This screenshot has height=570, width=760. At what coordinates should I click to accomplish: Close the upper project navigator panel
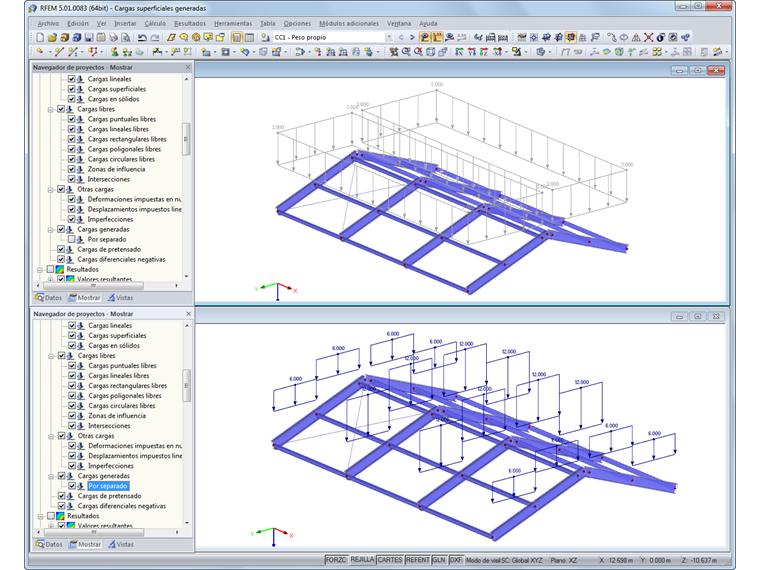pos(188,67)
